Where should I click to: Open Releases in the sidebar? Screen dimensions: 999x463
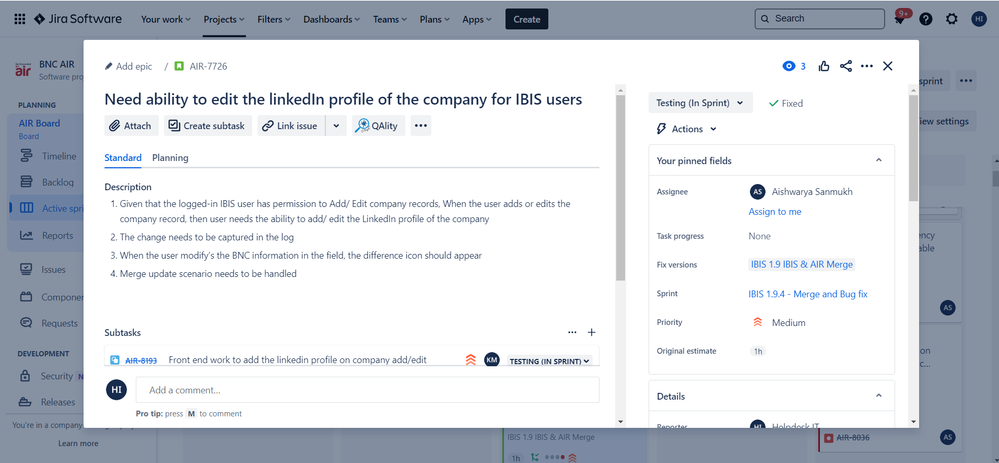(x=48, y=402)
